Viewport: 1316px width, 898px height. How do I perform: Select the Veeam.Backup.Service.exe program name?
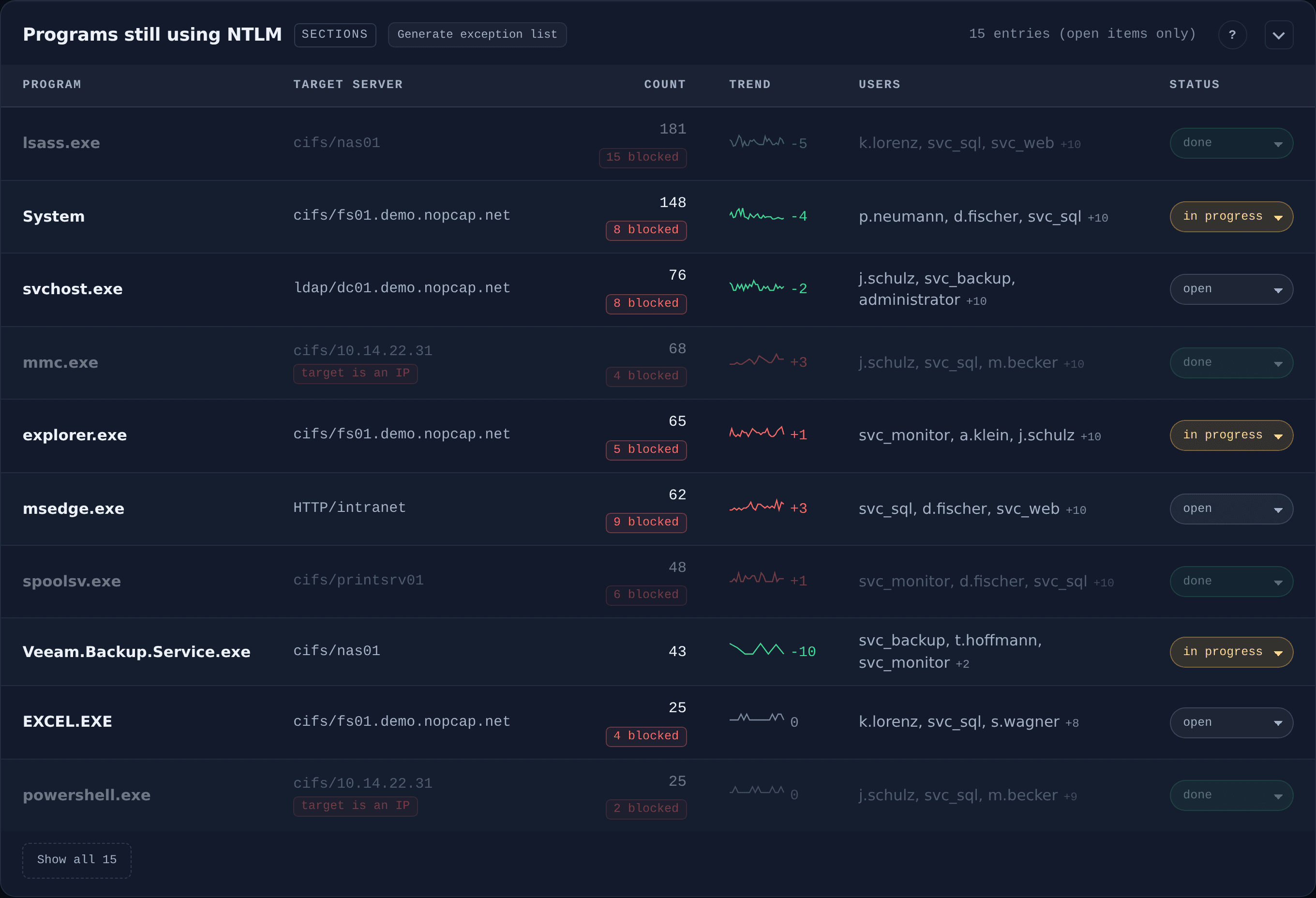coord(136,652)
